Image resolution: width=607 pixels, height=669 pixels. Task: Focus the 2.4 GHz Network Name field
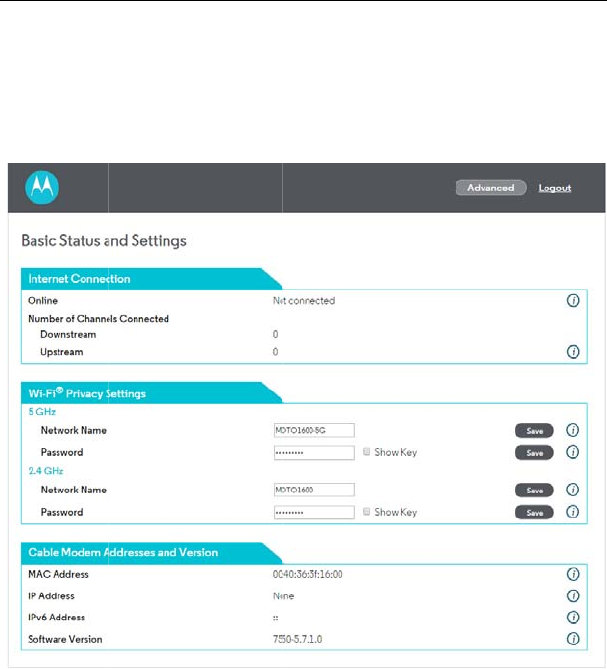[x=314, y=490]
